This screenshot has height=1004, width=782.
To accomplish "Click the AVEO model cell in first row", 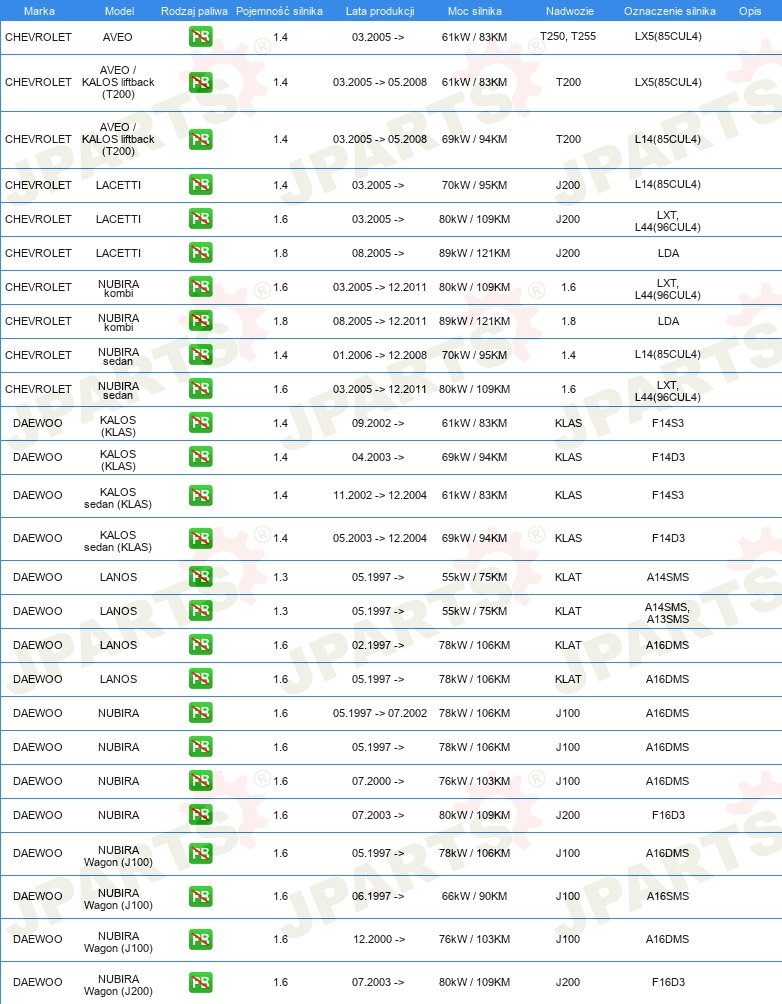I will point(118,37).
